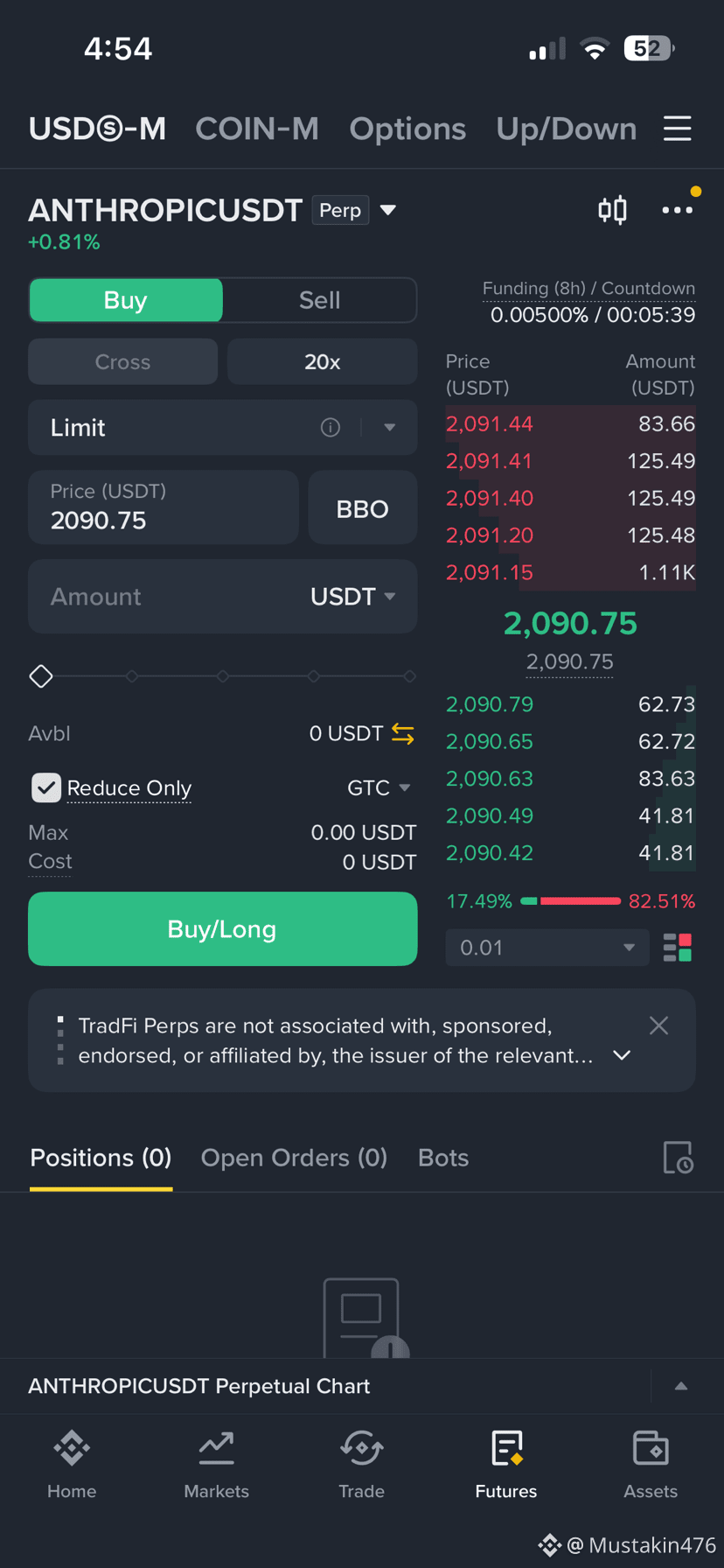Tap the Buy/Long button
Viewport: 724px width, 1568px height.
tap(222, 929)
